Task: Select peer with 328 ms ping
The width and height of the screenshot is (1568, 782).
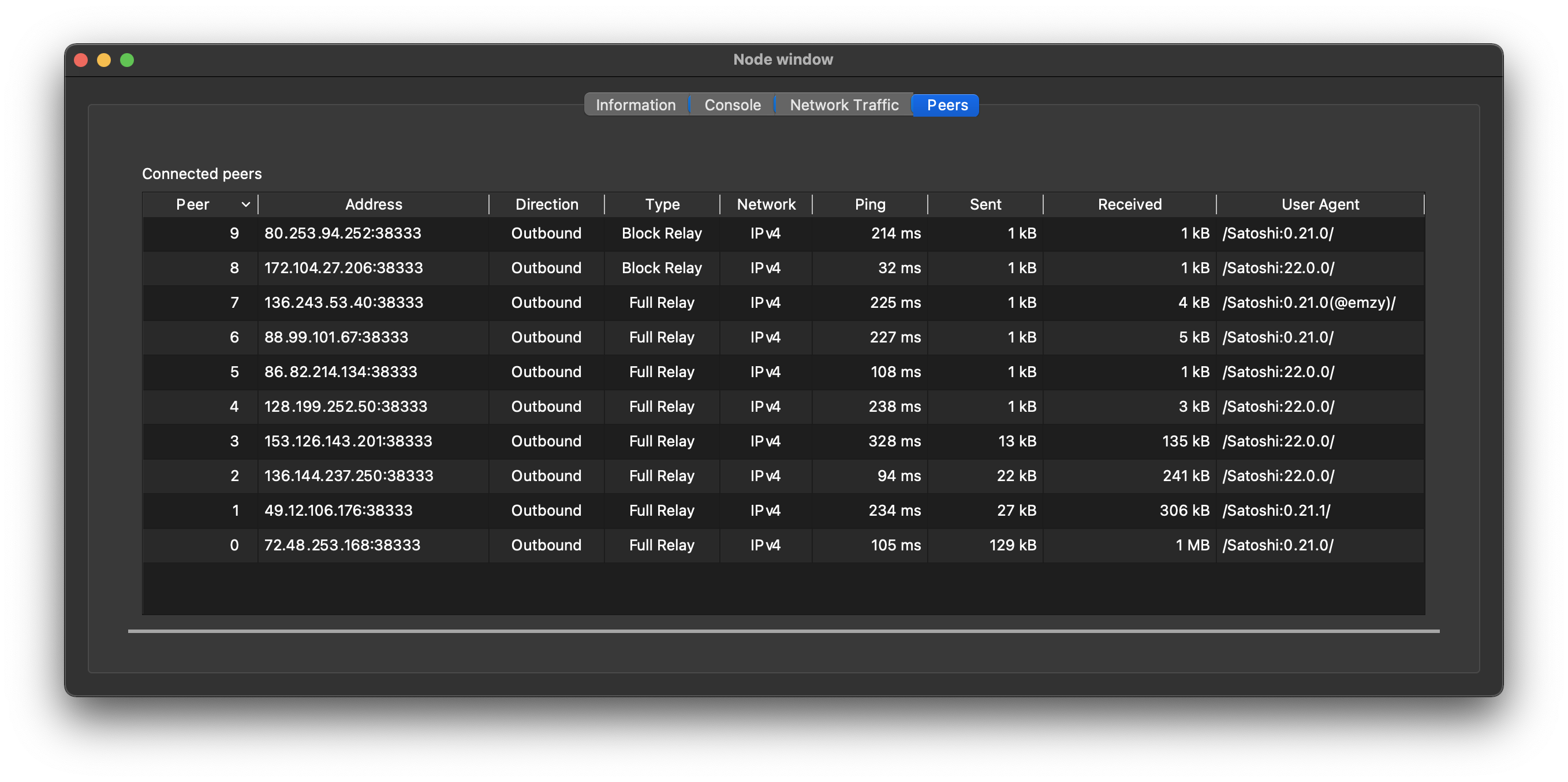Action: pos(894,441)
